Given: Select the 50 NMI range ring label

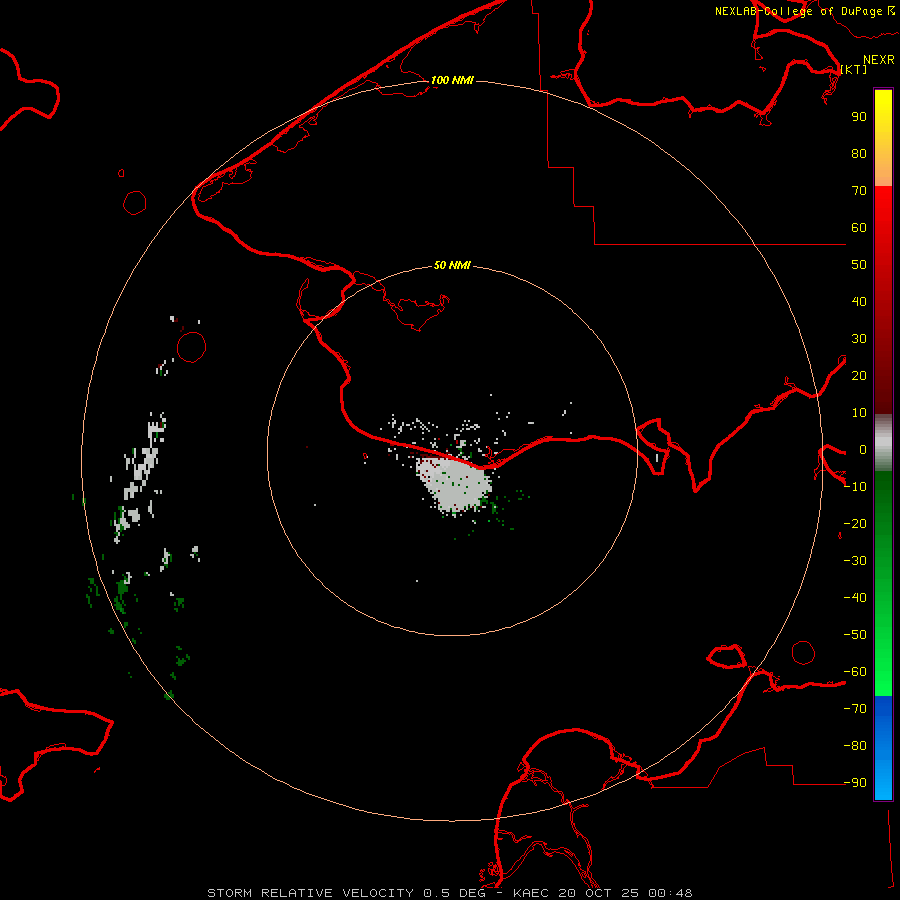Looking at the screenshot, I should pos(452,265).
